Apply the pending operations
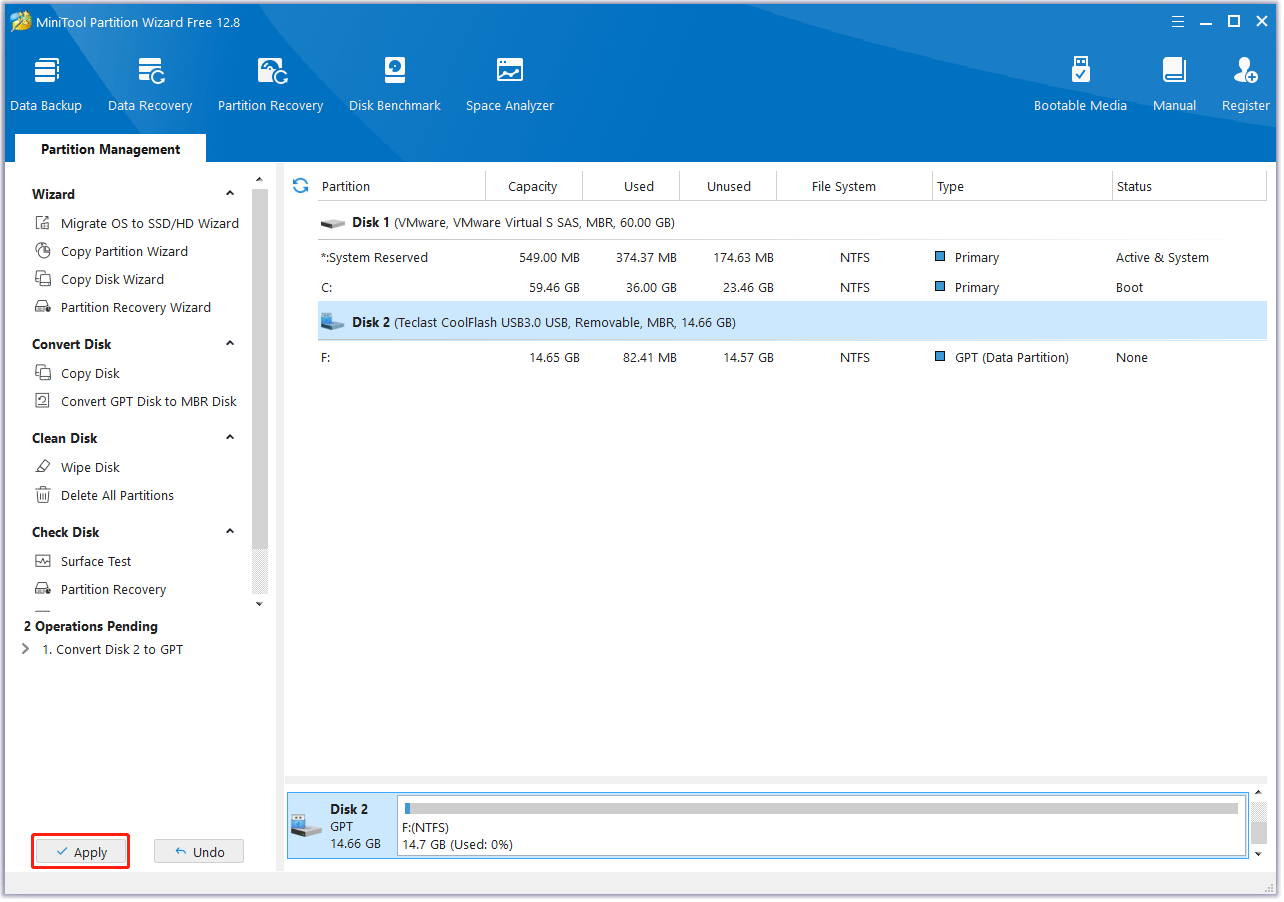The width and height of the screenshot is (1284, 902). click(81, 852)
